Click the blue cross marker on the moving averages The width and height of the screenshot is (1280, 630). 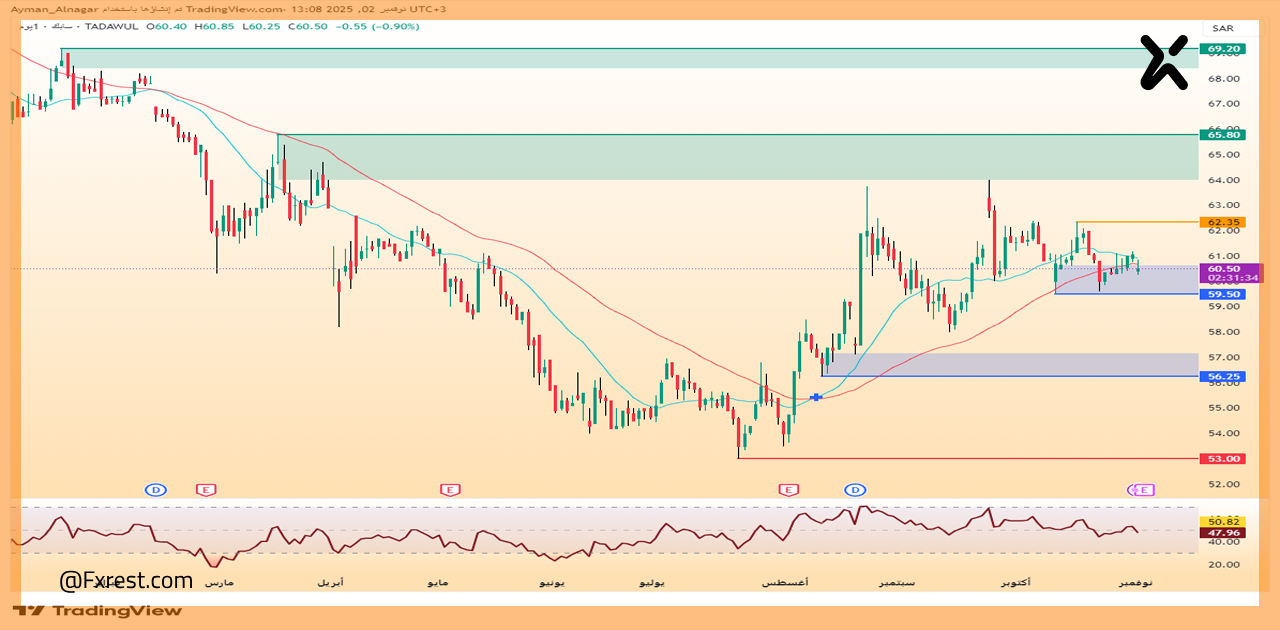click(x=817, y=397)
